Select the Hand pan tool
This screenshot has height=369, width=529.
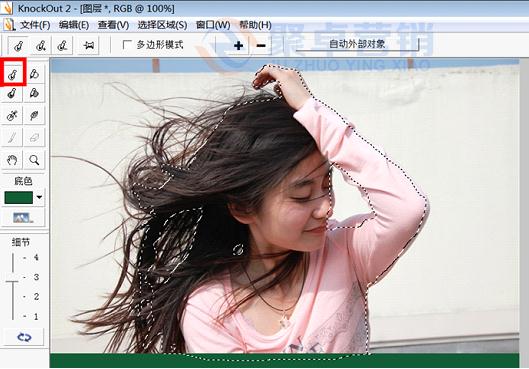tap(13, 160)
